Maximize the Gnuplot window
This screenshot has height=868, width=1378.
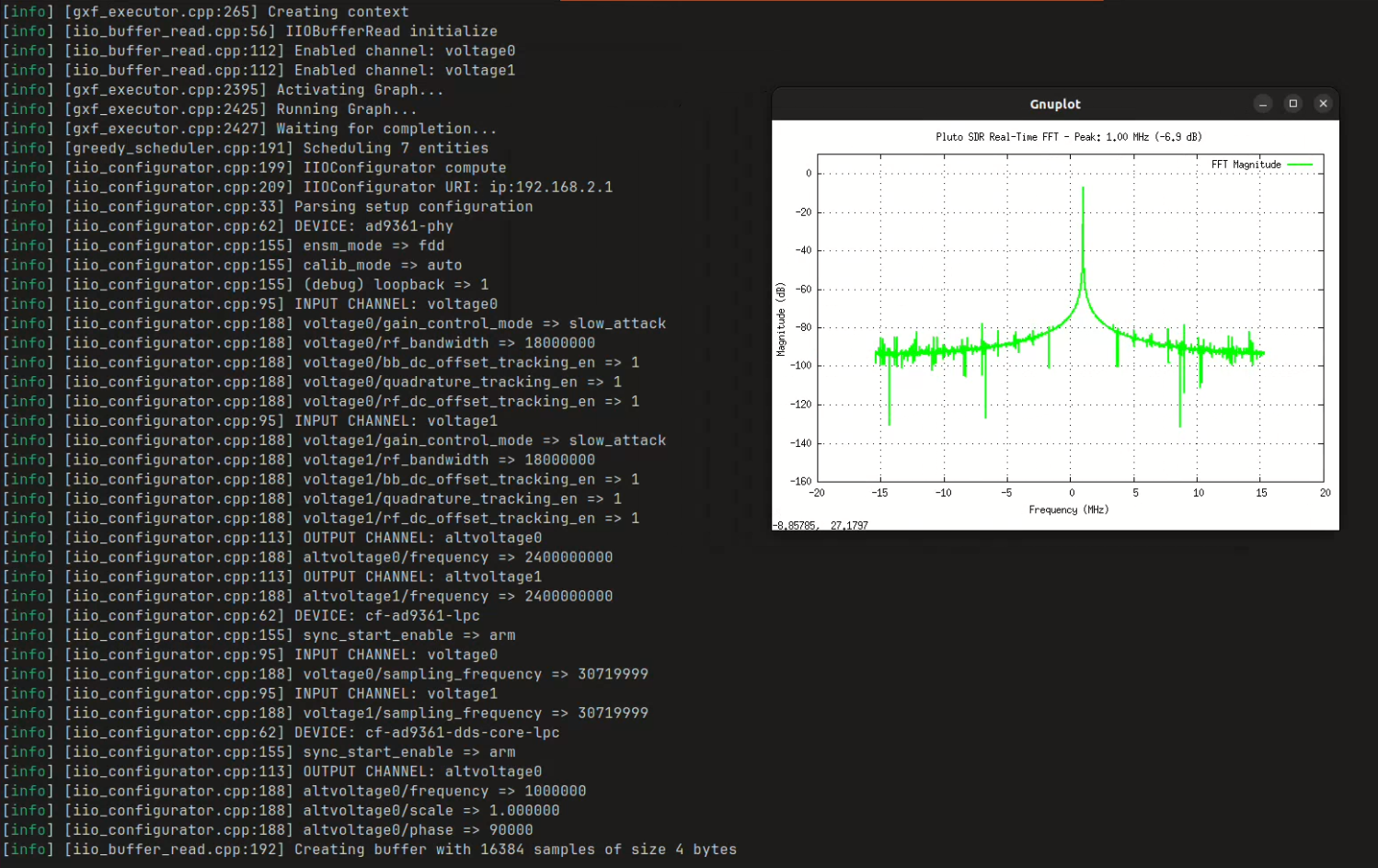point(1293,104)
